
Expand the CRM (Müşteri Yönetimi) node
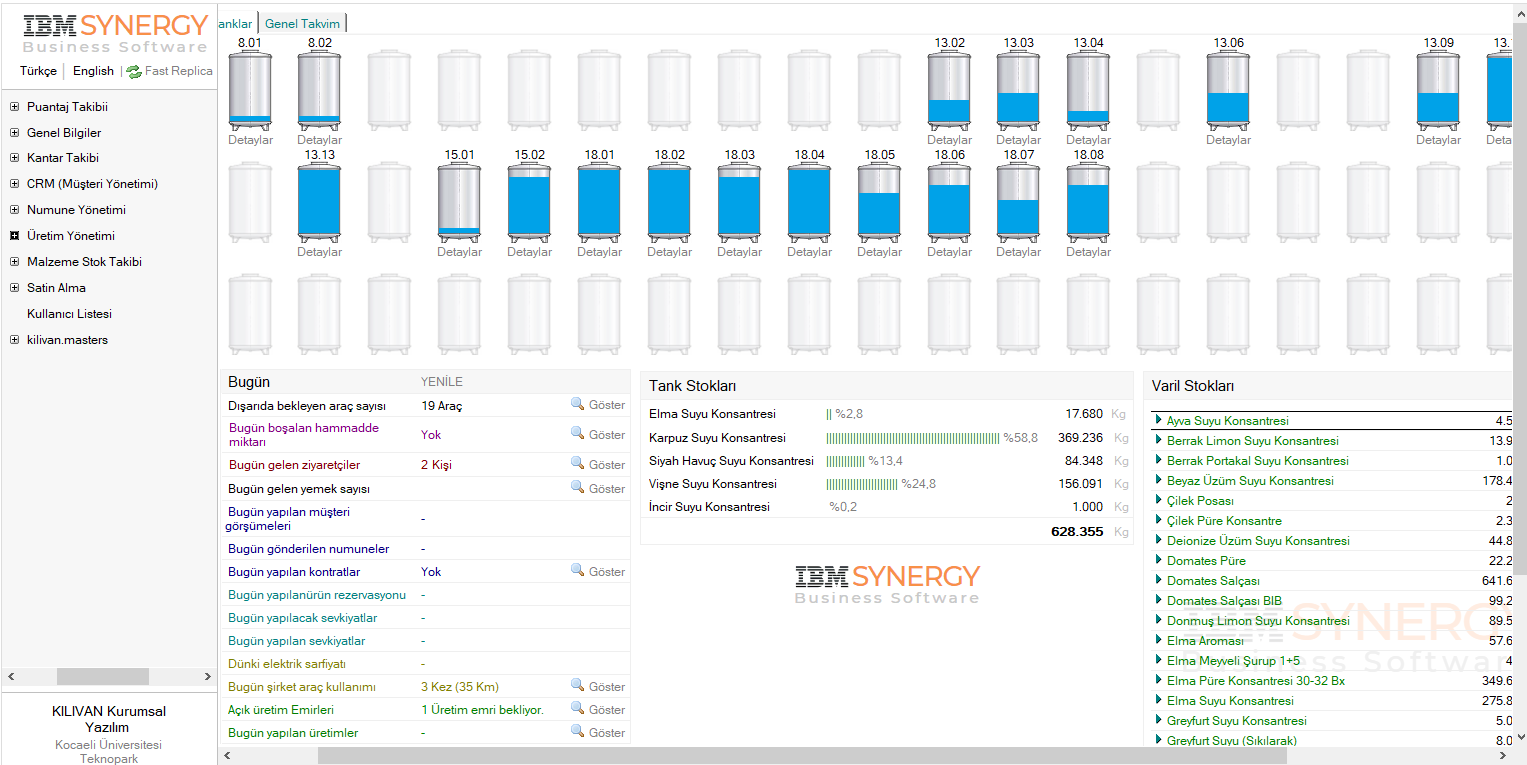click(14, 184)
